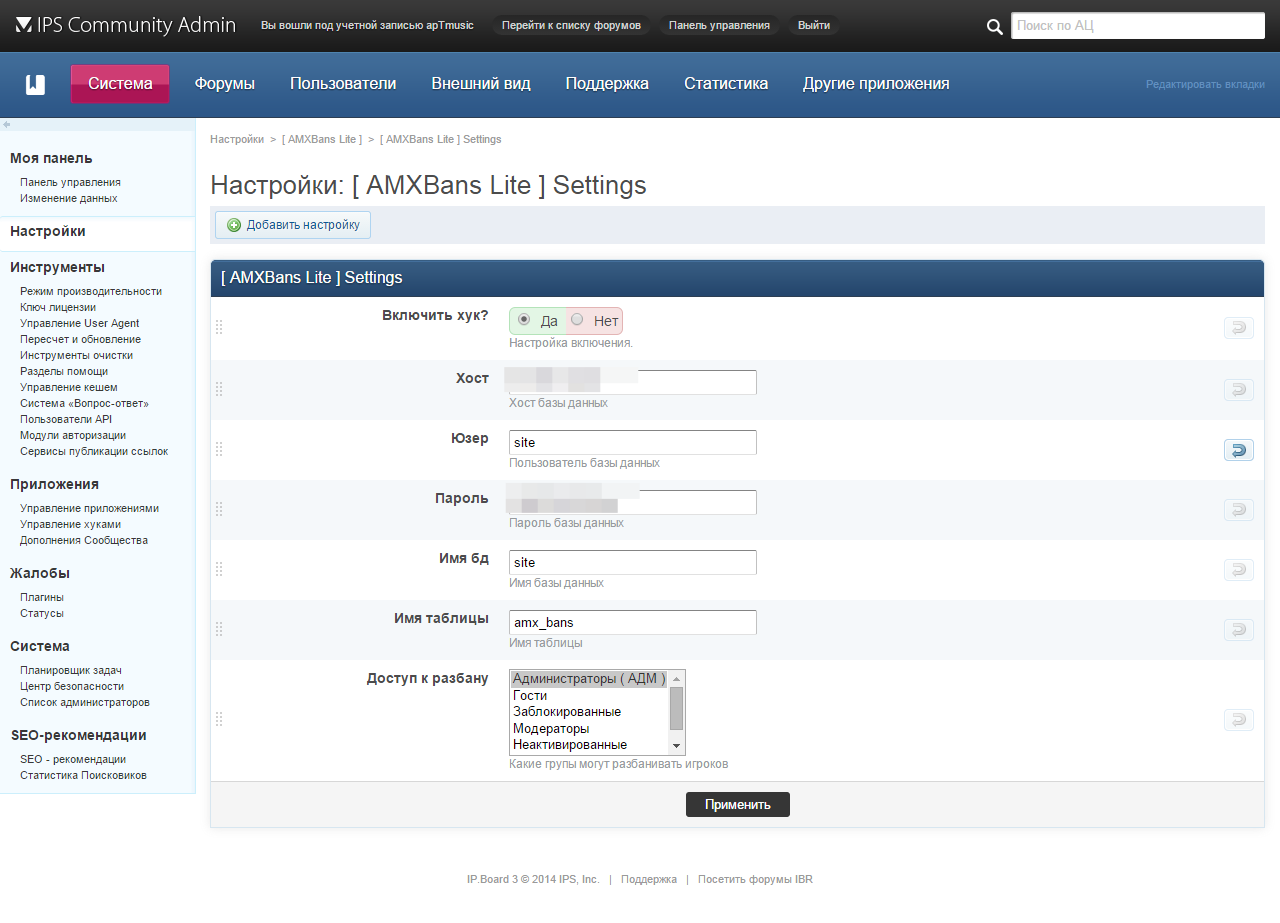Open 'Изменение данных' sidebar link

pos(69,198)
